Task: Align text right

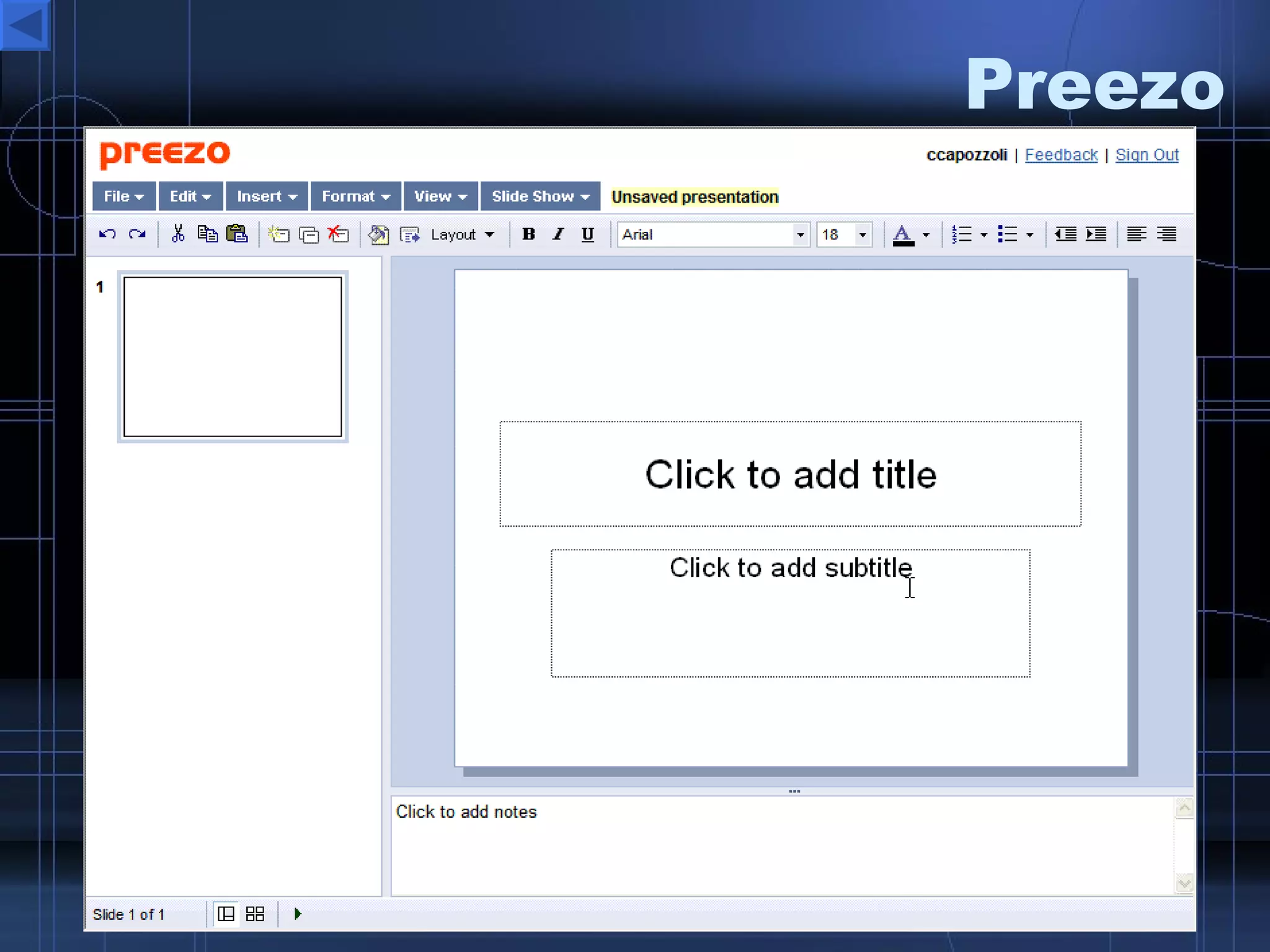Action: tap(1166, 234)
